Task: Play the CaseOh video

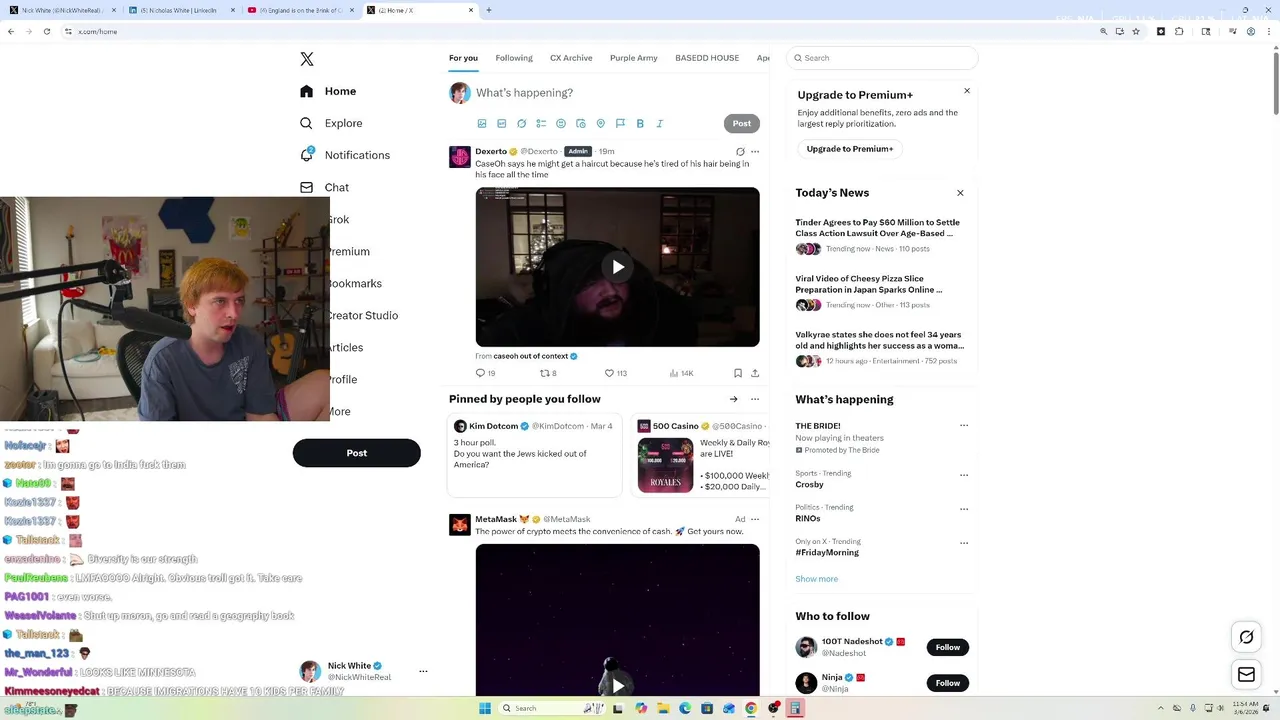Action: [x=617, y=267]
